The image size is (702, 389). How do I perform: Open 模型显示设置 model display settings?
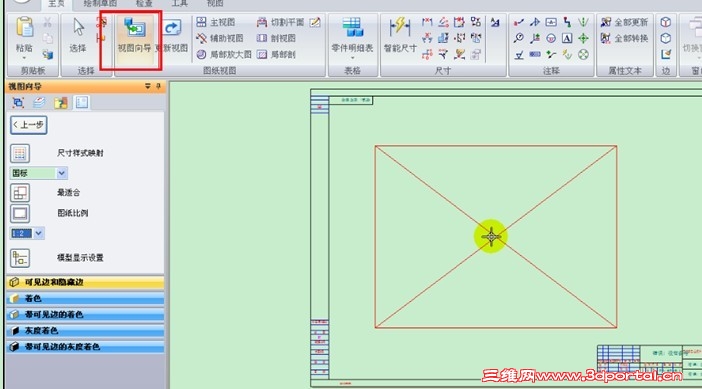point(20,258)
